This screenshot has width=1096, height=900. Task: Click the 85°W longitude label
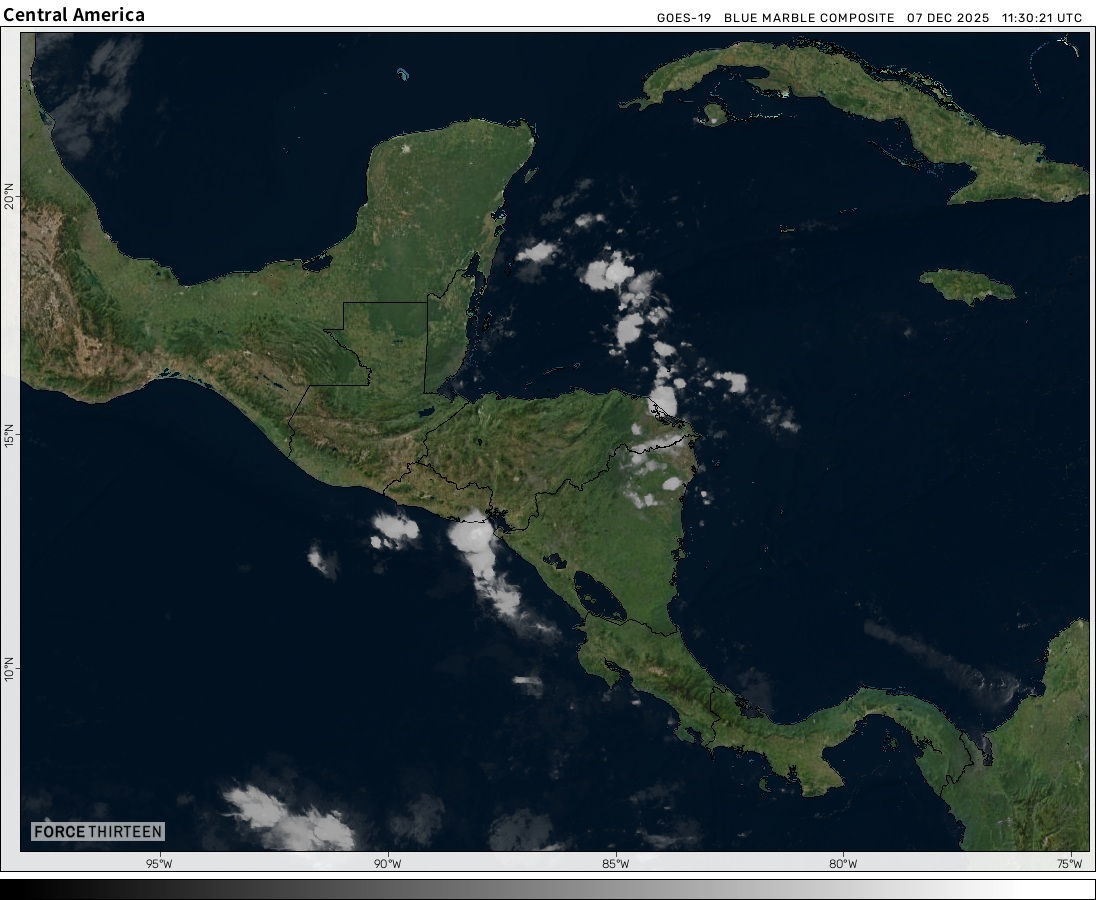615,864
